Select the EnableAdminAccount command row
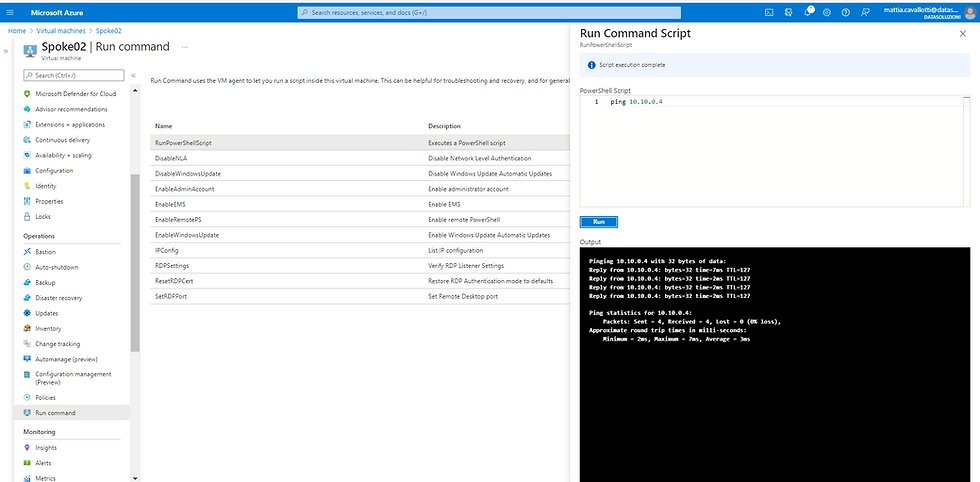Screen dimensions: 980x482 tap(360, 189)
